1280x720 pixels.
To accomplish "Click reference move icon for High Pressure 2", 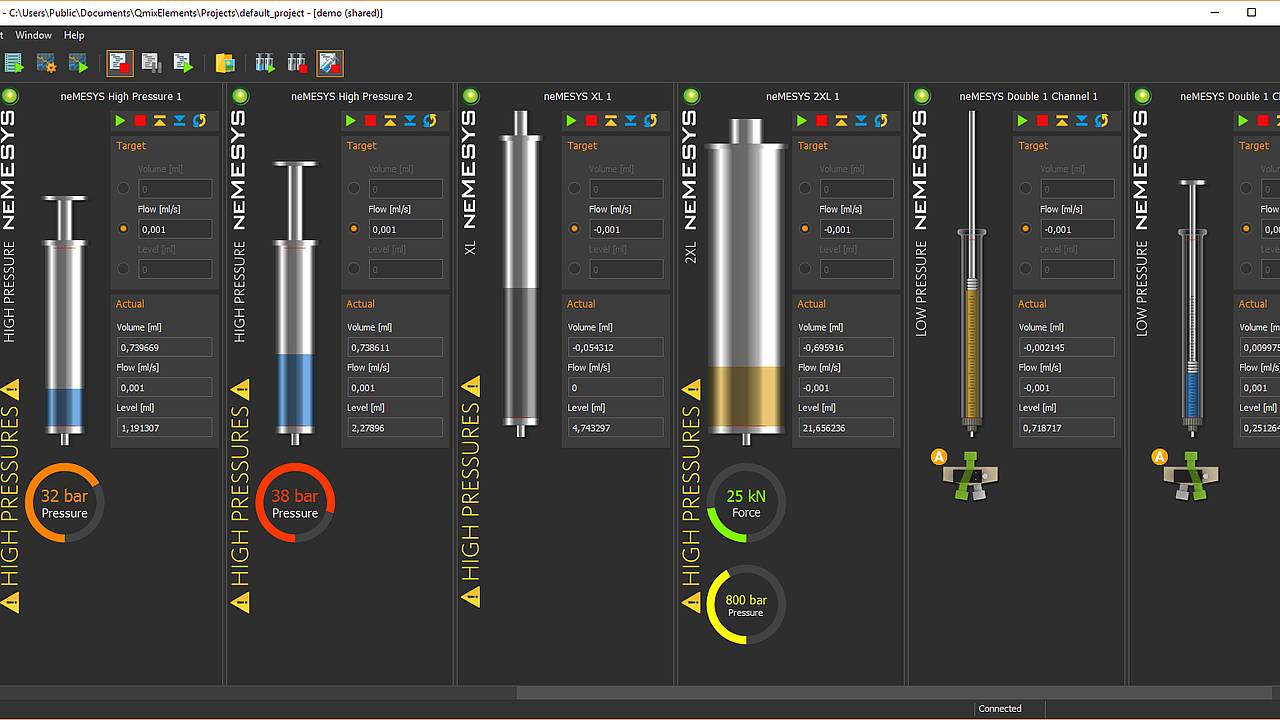I will pos(431,121).
